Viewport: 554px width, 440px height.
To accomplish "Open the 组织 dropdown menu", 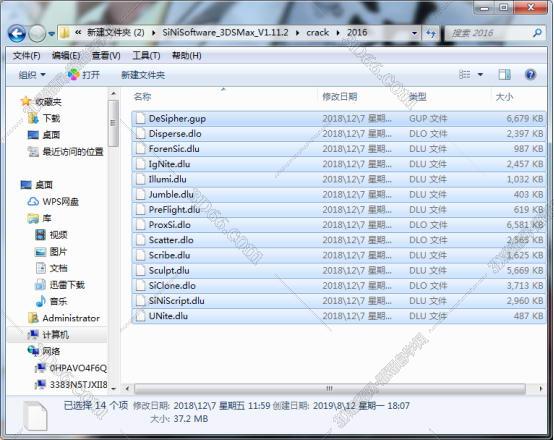I will (x=32, y=75).
